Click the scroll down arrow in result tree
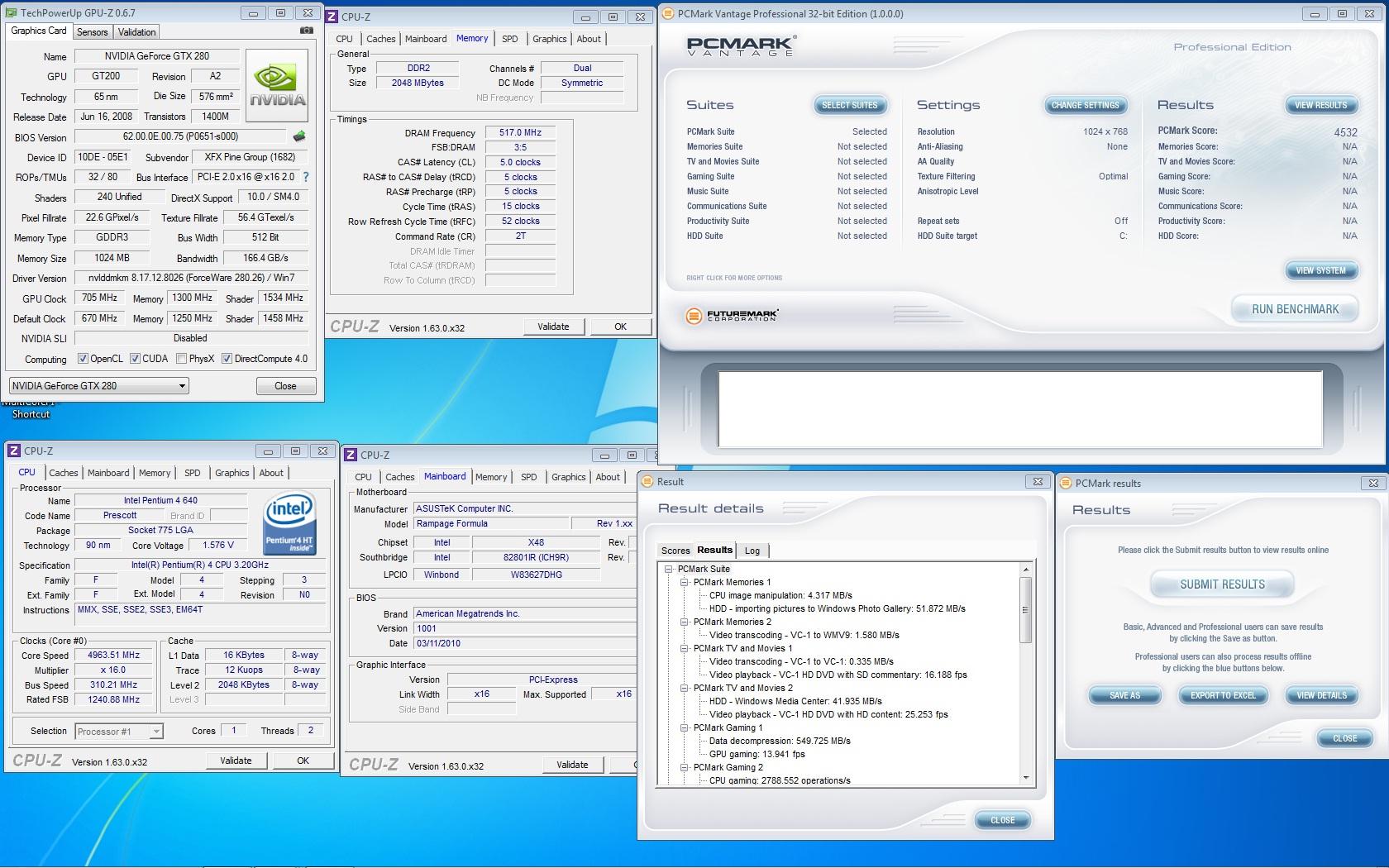Image resolution: width=1389 pixels, height=868 pixels. coord(1025,777)
